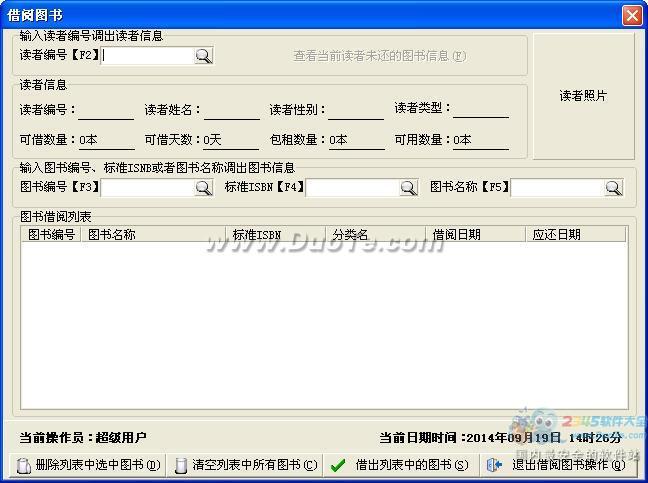This screenshot has height=483, width=648.
Task: Open 查看当前读者未还的图书信息 link
Action: click(x=379, y=57)
